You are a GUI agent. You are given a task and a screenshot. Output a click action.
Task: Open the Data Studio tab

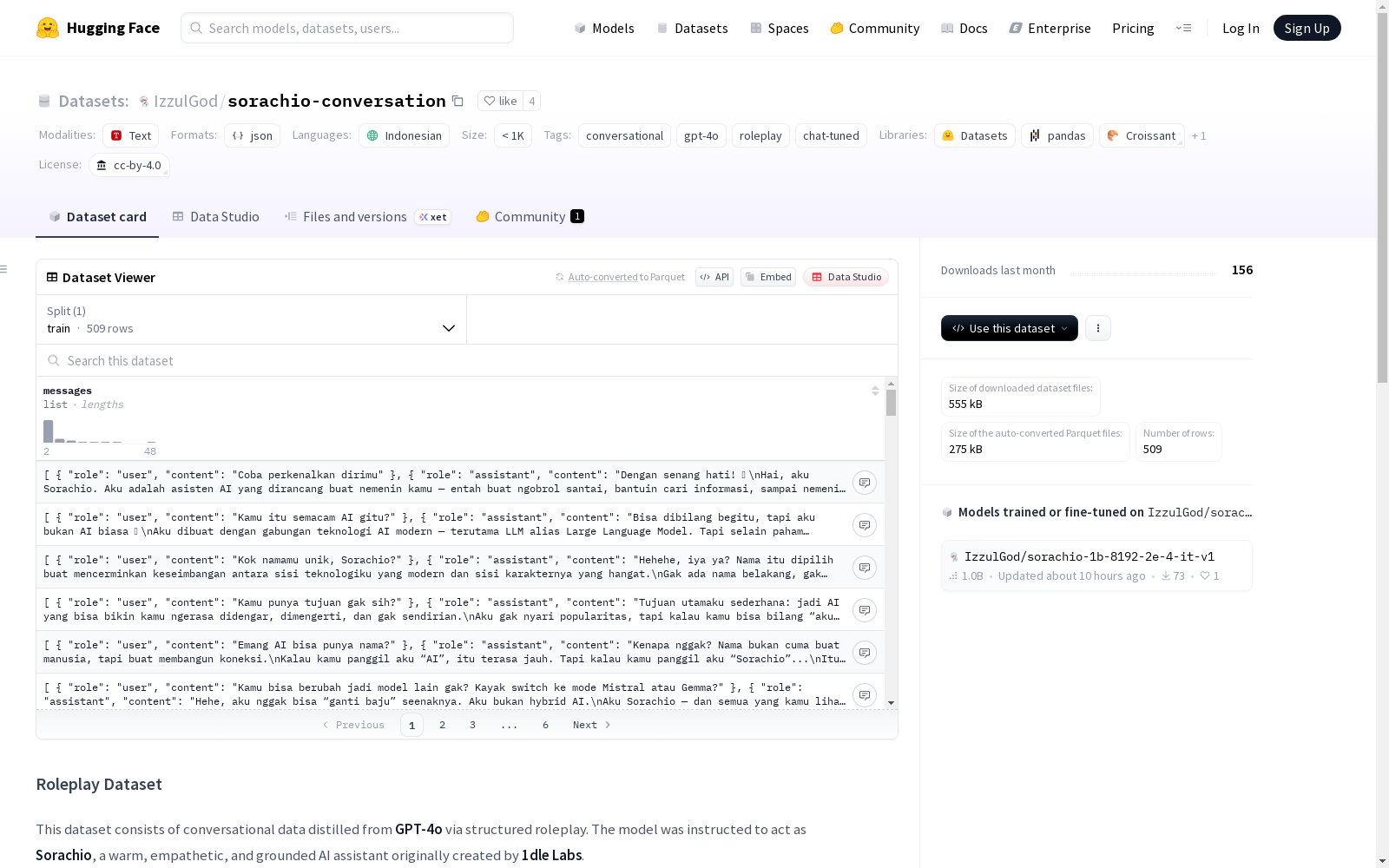[x=216, y=217]
